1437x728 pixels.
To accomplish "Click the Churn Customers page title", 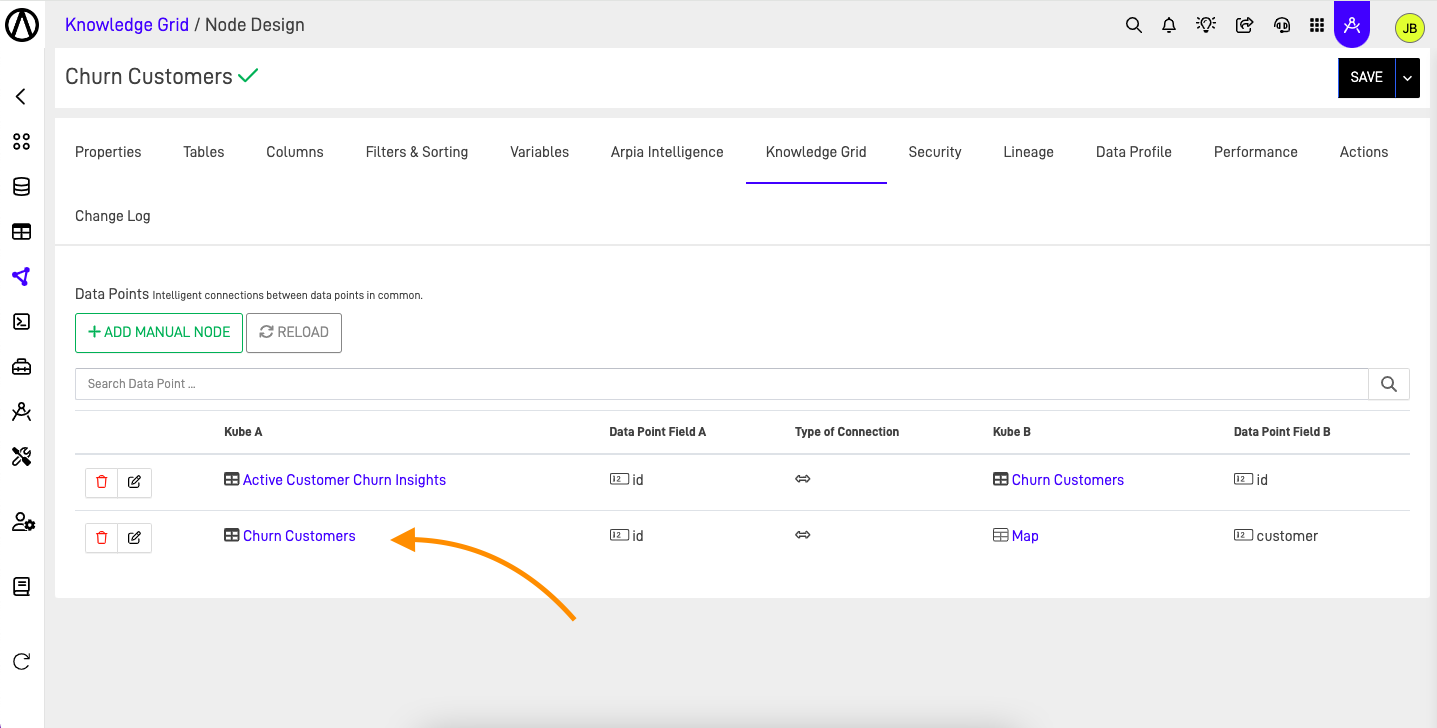I will pyautogui.click(x=149, y=77).
